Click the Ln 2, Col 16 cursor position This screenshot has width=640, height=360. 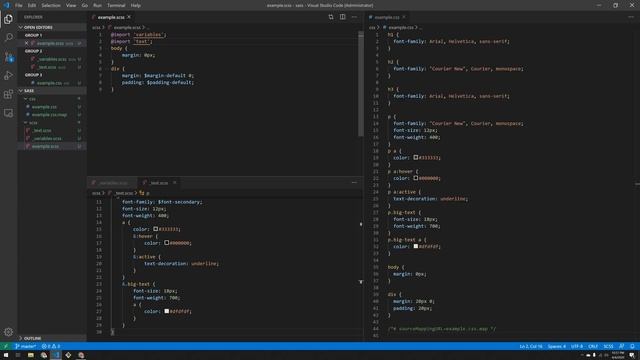coord(531,346)
